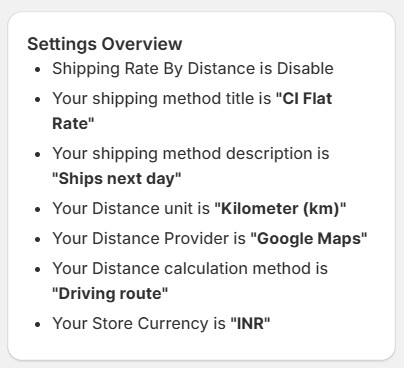Click the bold "Driving route" method value
Viewport: 404px width, 368px height.
point(110,294)
